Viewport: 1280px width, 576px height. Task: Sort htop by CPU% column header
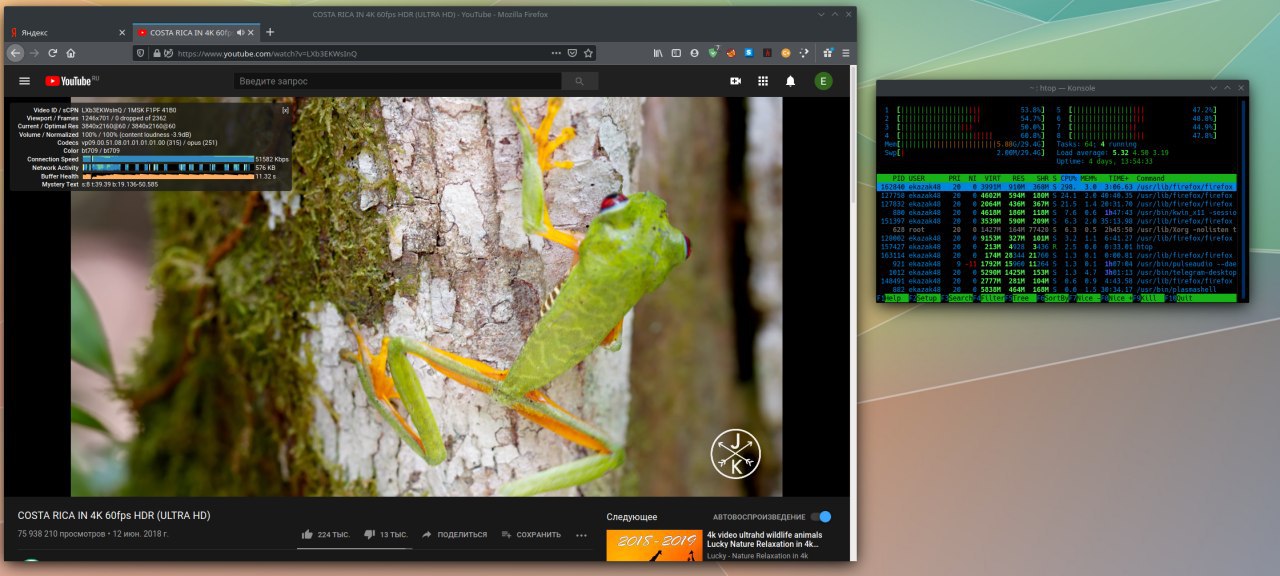click(1068, 178)
